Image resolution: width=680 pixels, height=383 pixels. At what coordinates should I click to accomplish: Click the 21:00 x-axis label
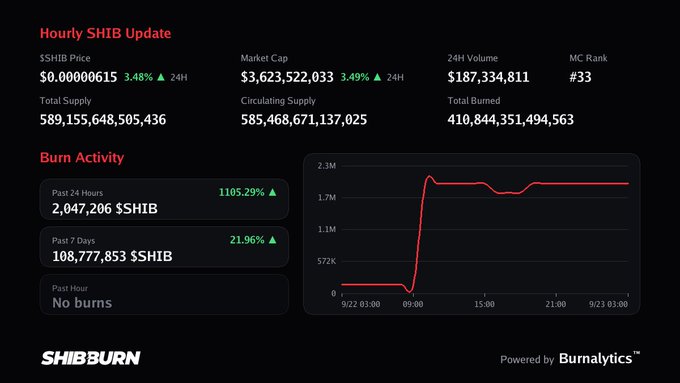coord(556,304)
